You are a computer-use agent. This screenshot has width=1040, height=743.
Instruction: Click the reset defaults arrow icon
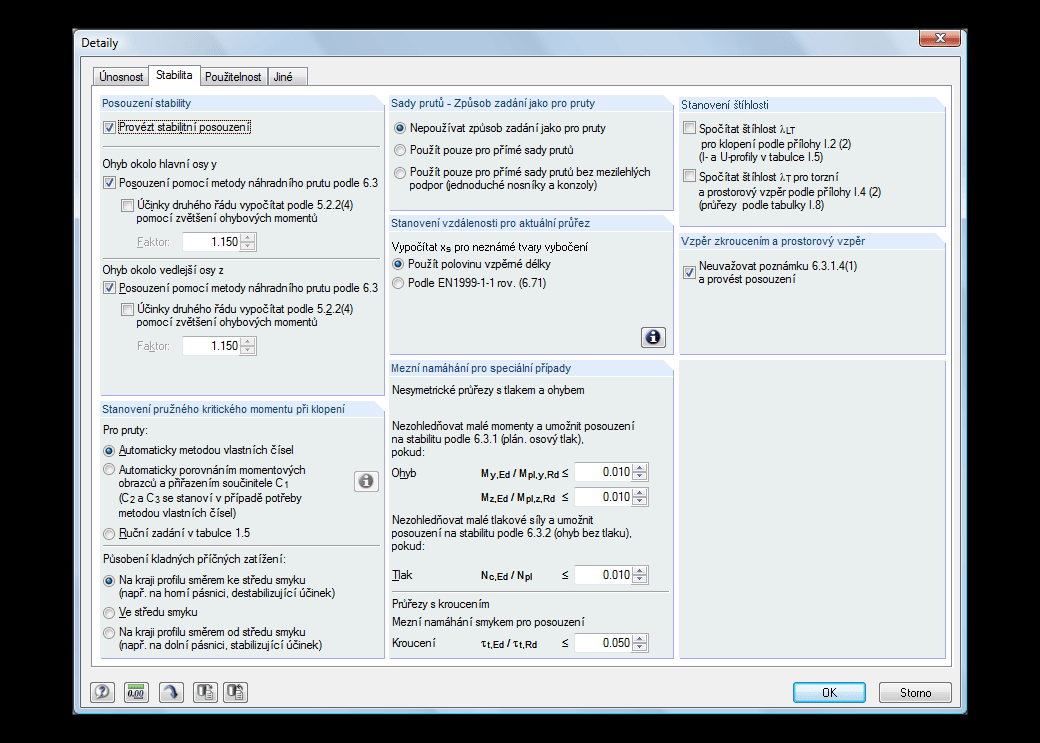[171, 692]
